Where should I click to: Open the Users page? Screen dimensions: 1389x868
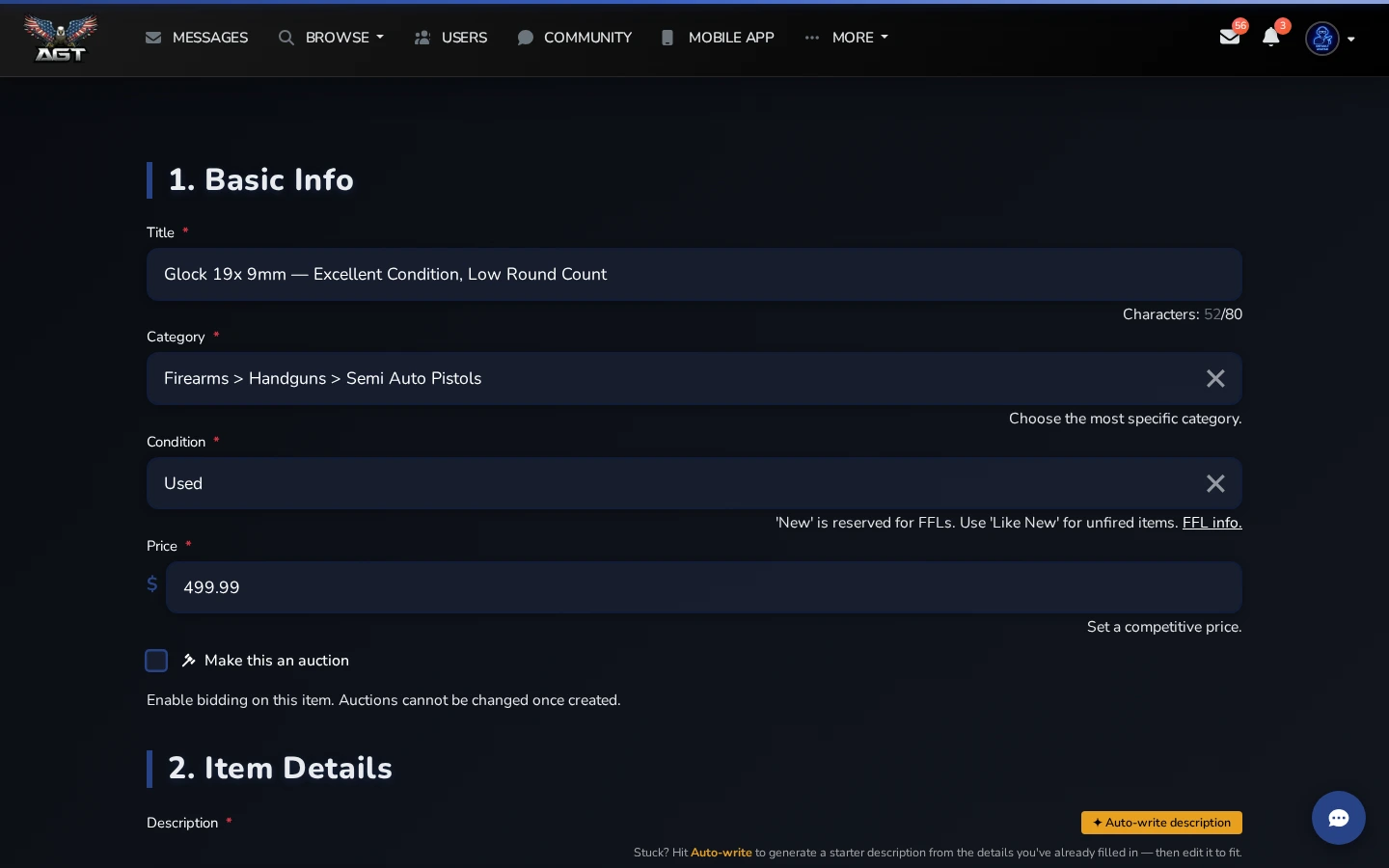(x=450, y=38)
